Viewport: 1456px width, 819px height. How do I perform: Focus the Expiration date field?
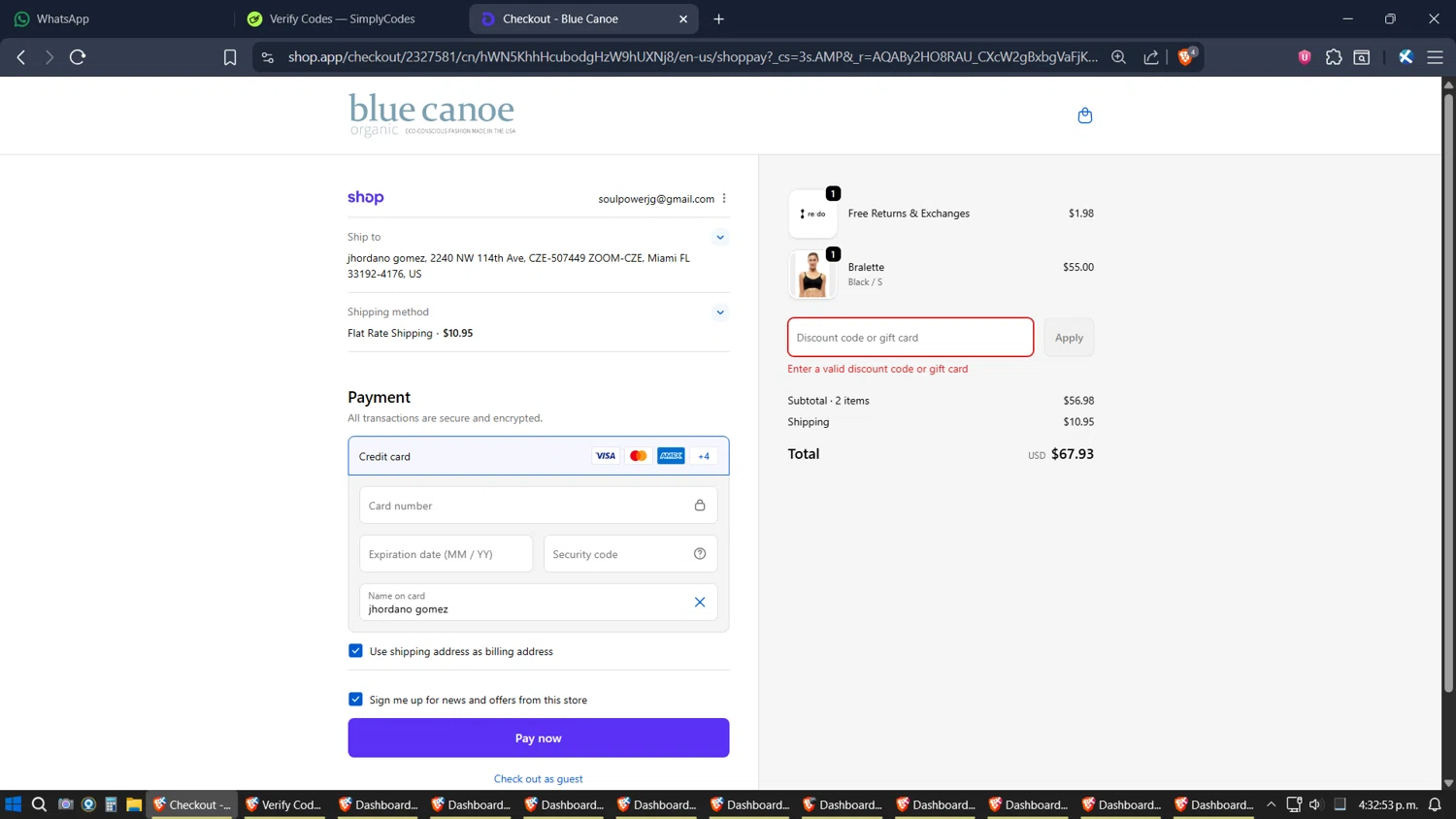click(x=447, y=554)
